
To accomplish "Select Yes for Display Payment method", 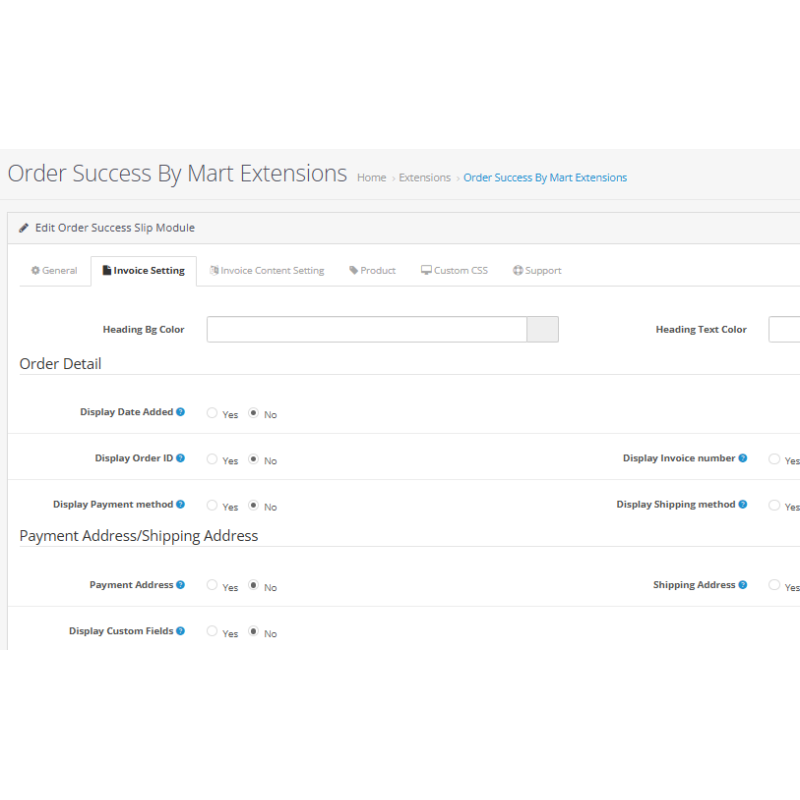I will click(212, 505).
